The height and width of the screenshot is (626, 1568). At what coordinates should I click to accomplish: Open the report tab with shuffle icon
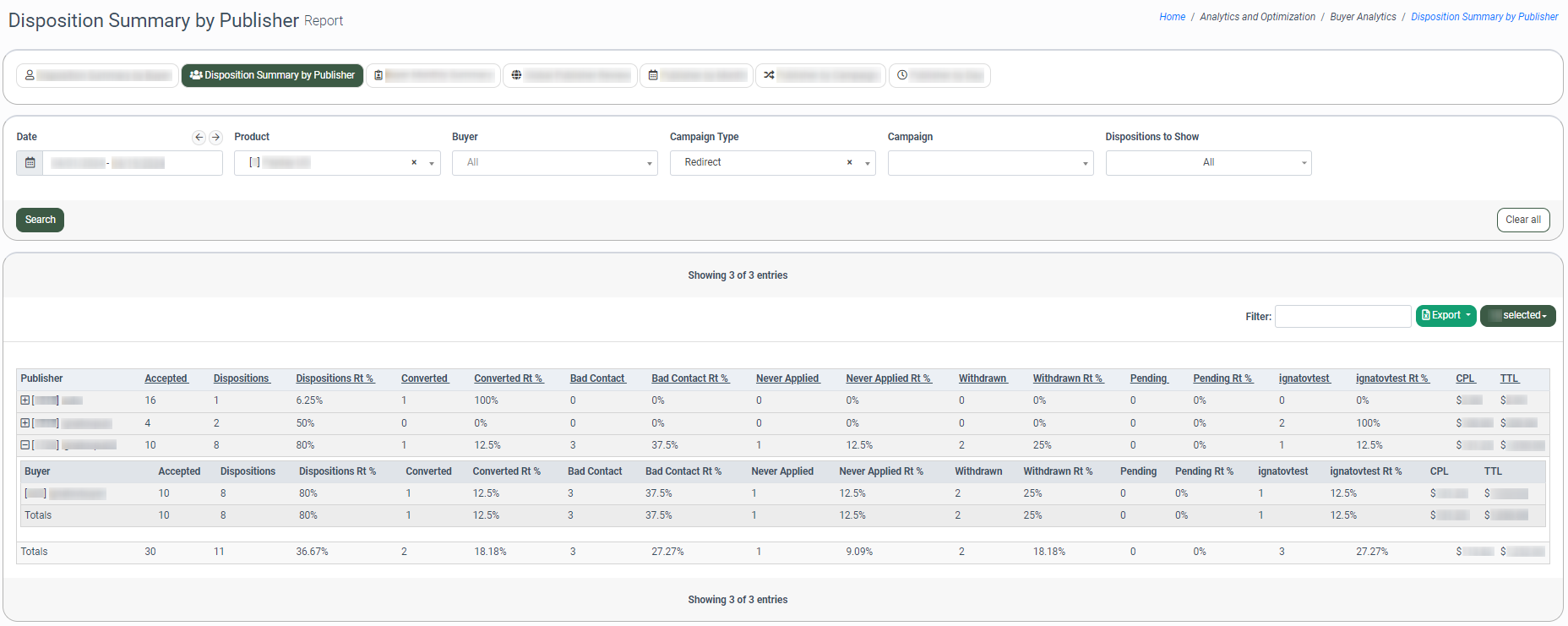point(819,76)
